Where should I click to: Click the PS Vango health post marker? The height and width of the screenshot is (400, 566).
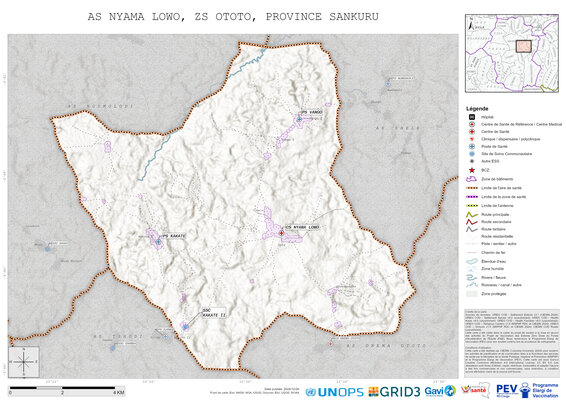click(299, 119)
